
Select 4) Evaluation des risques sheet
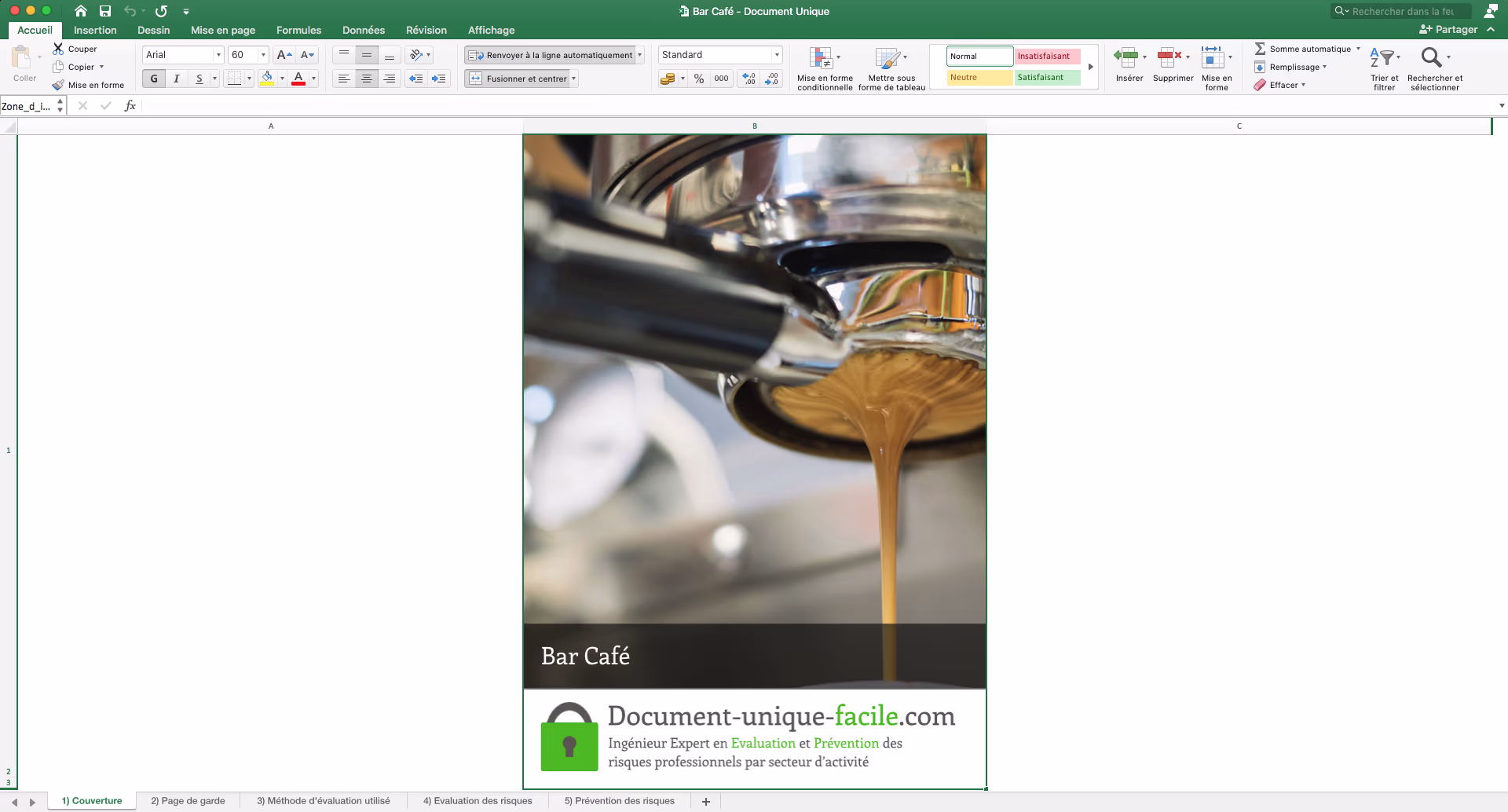pyautogui.click(x=478, y=801)
